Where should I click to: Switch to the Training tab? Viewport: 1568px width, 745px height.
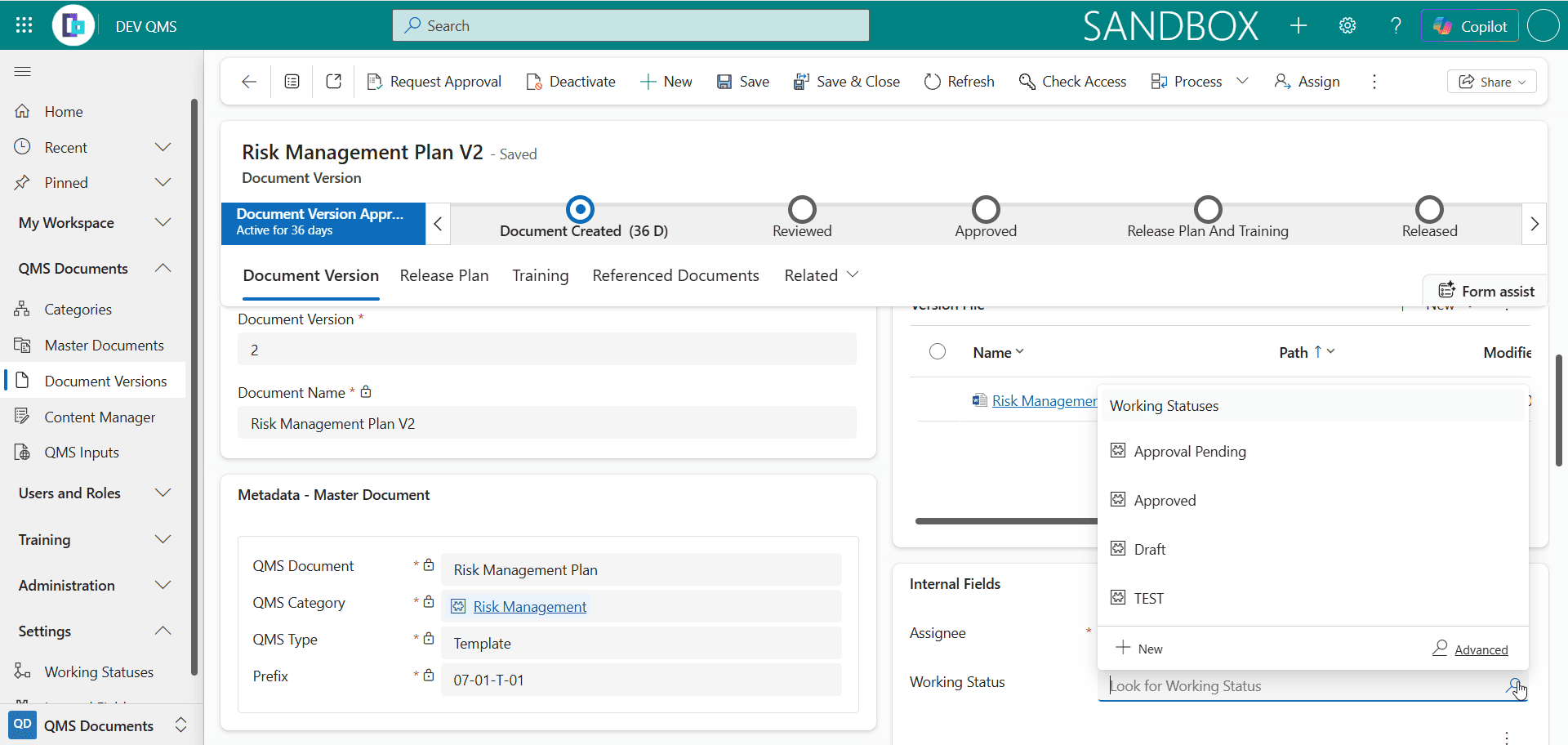click(x=540, y=276)
